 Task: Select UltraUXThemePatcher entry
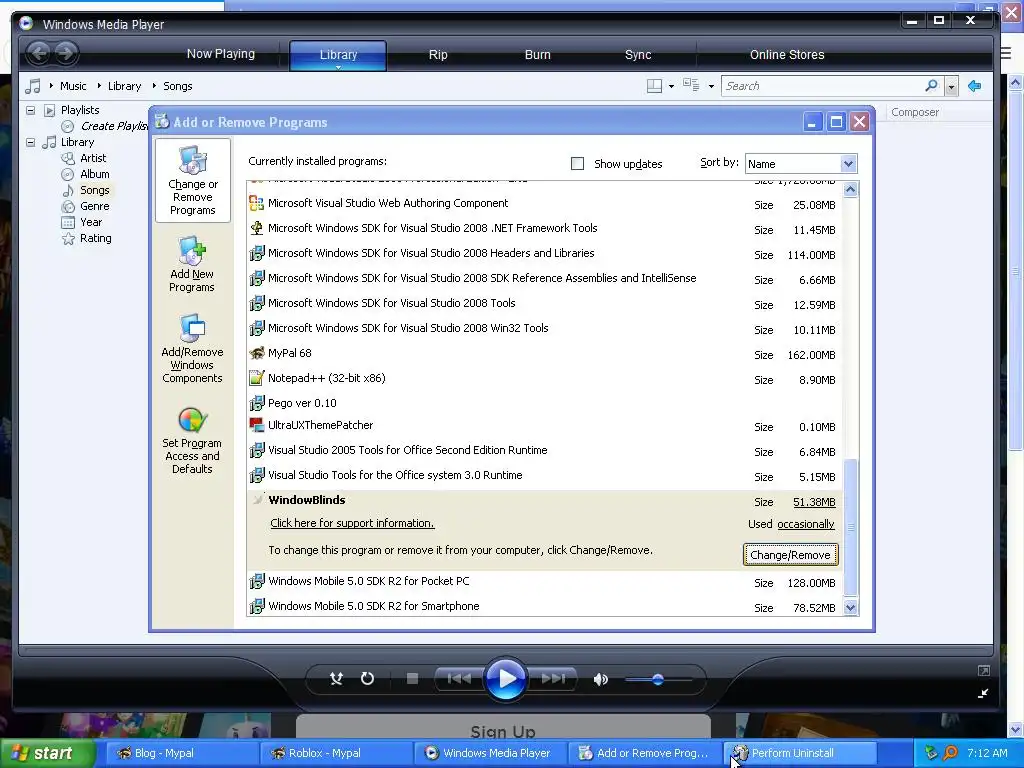tap(545, 426)
